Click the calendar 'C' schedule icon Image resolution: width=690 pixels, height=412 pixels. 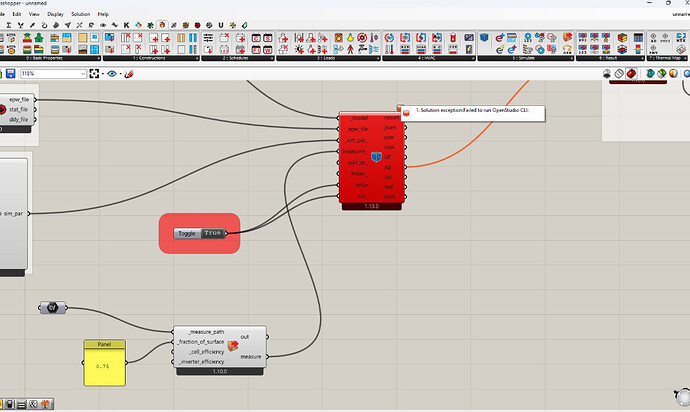[x=256, y=38]
